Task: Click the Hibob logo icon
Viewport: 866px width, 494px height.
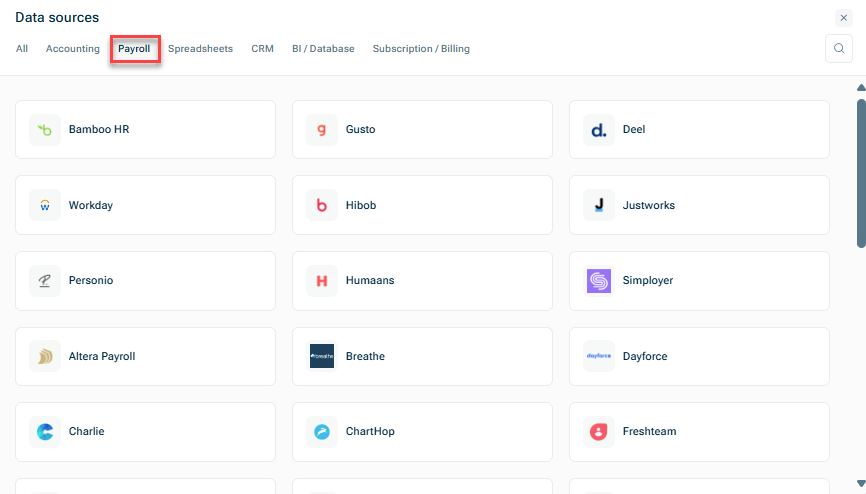Action: (x=322, y=205)
